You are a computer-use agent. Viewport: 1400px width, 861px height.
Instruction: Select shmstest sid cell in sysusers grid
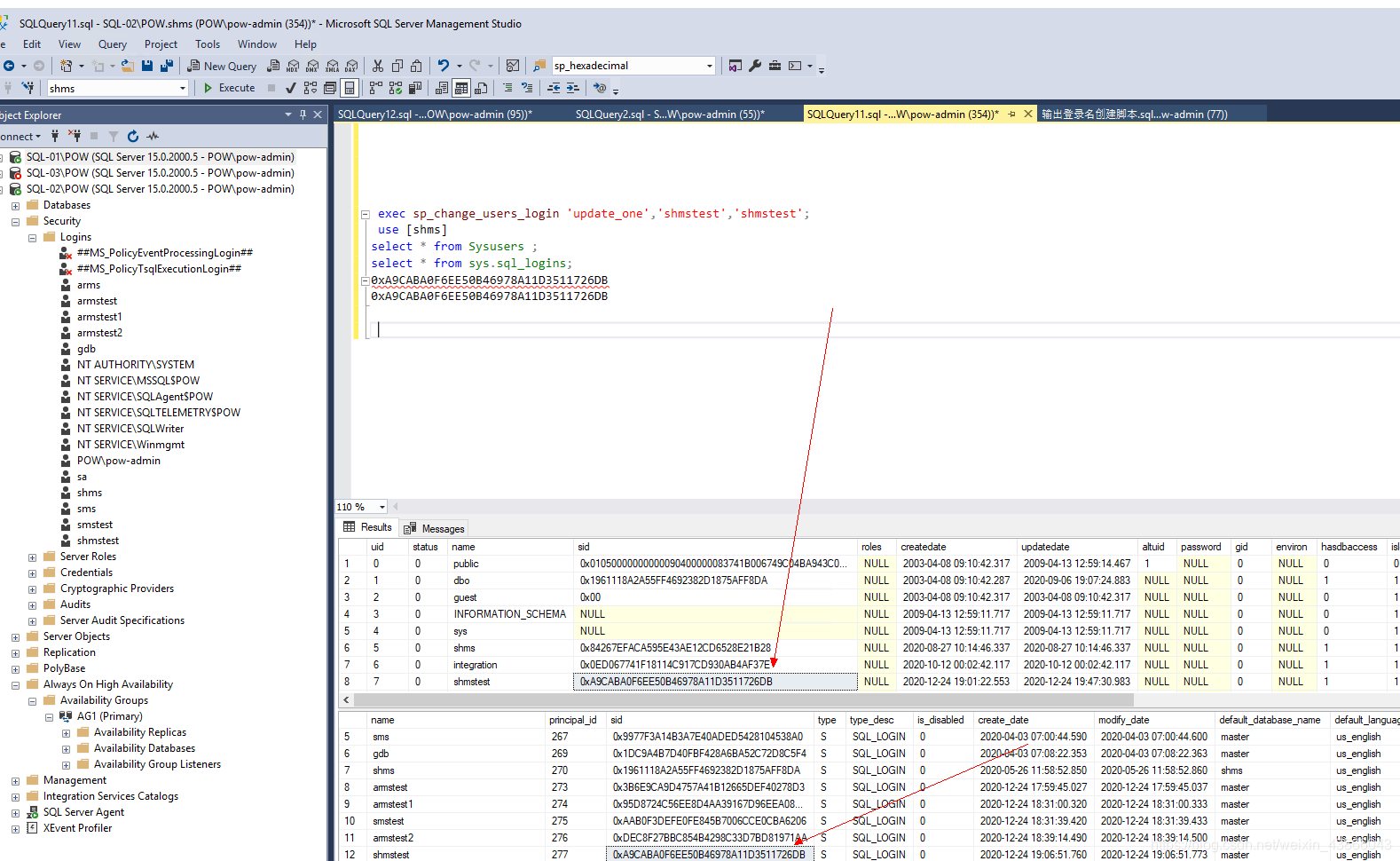point(715,682)
